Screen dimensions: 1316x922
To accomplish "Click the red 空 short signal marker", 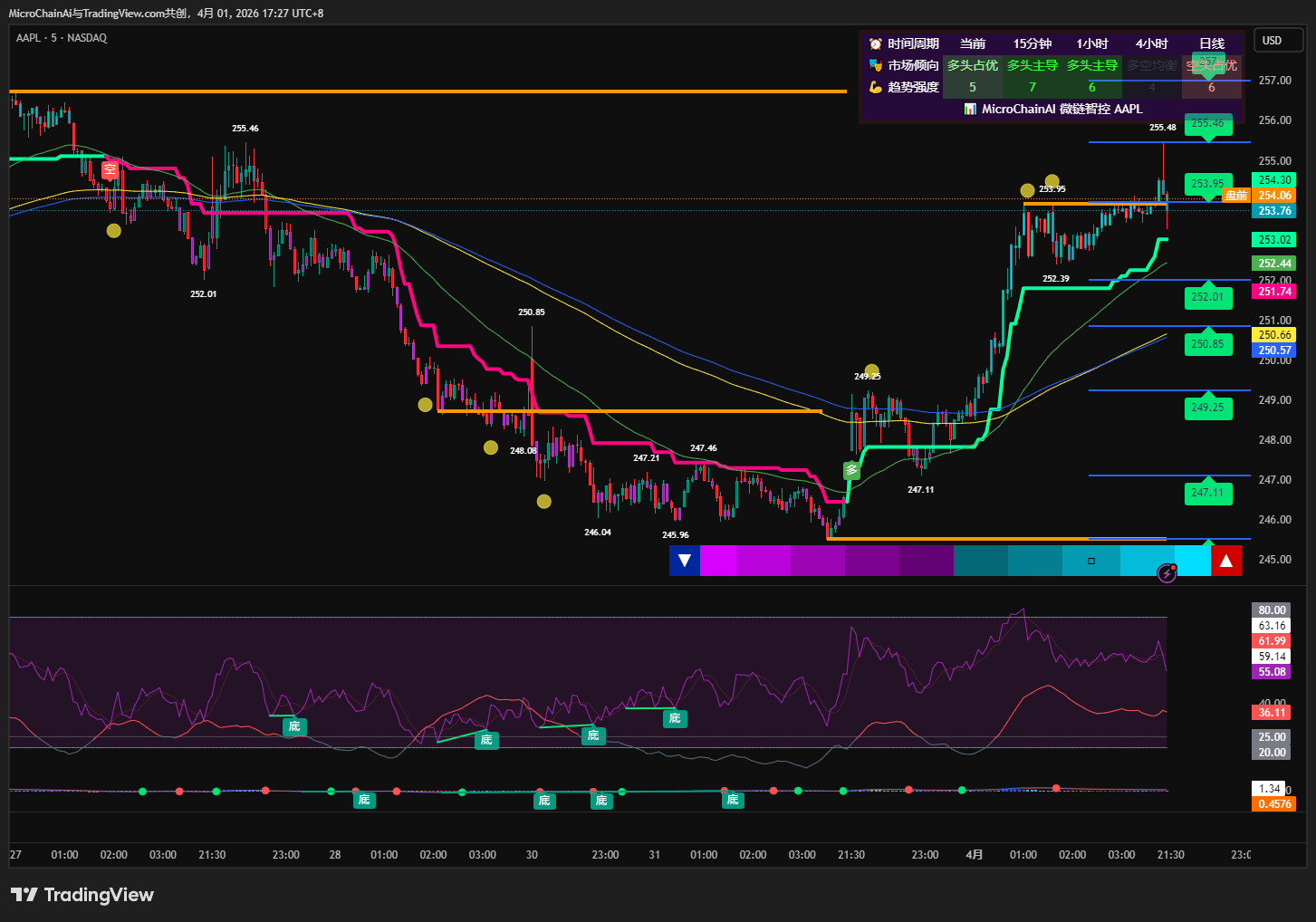I will pyautogui.click(x=110, y=169).
